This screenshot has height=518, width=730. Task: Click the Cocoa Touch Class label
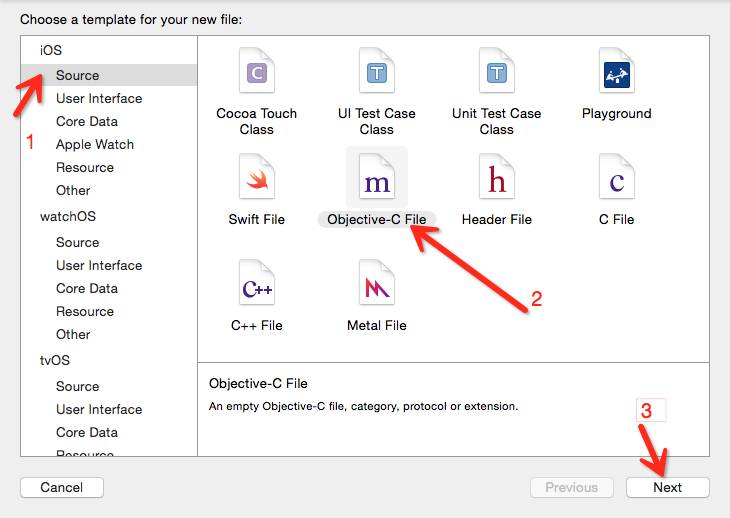tap(257, 121)
